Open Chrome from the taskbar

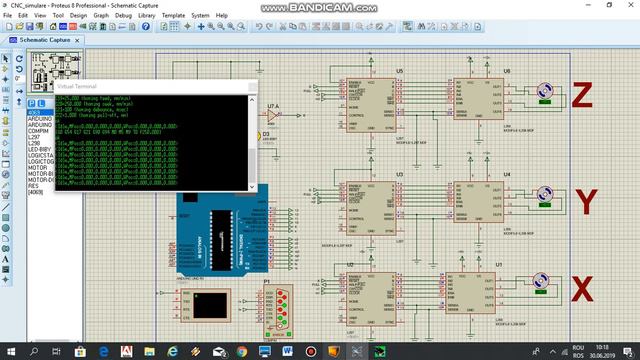point(242,351)
